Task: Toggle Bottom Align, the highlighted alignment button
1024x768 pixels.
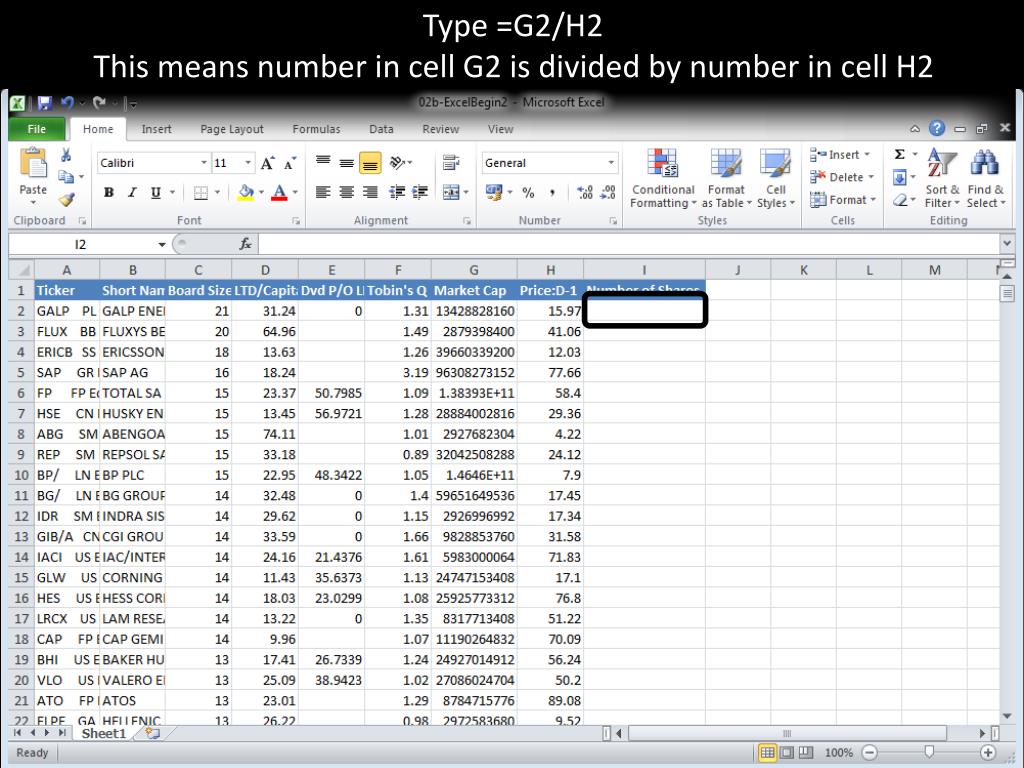Action: pyautogui.click(x=370, y=163)
